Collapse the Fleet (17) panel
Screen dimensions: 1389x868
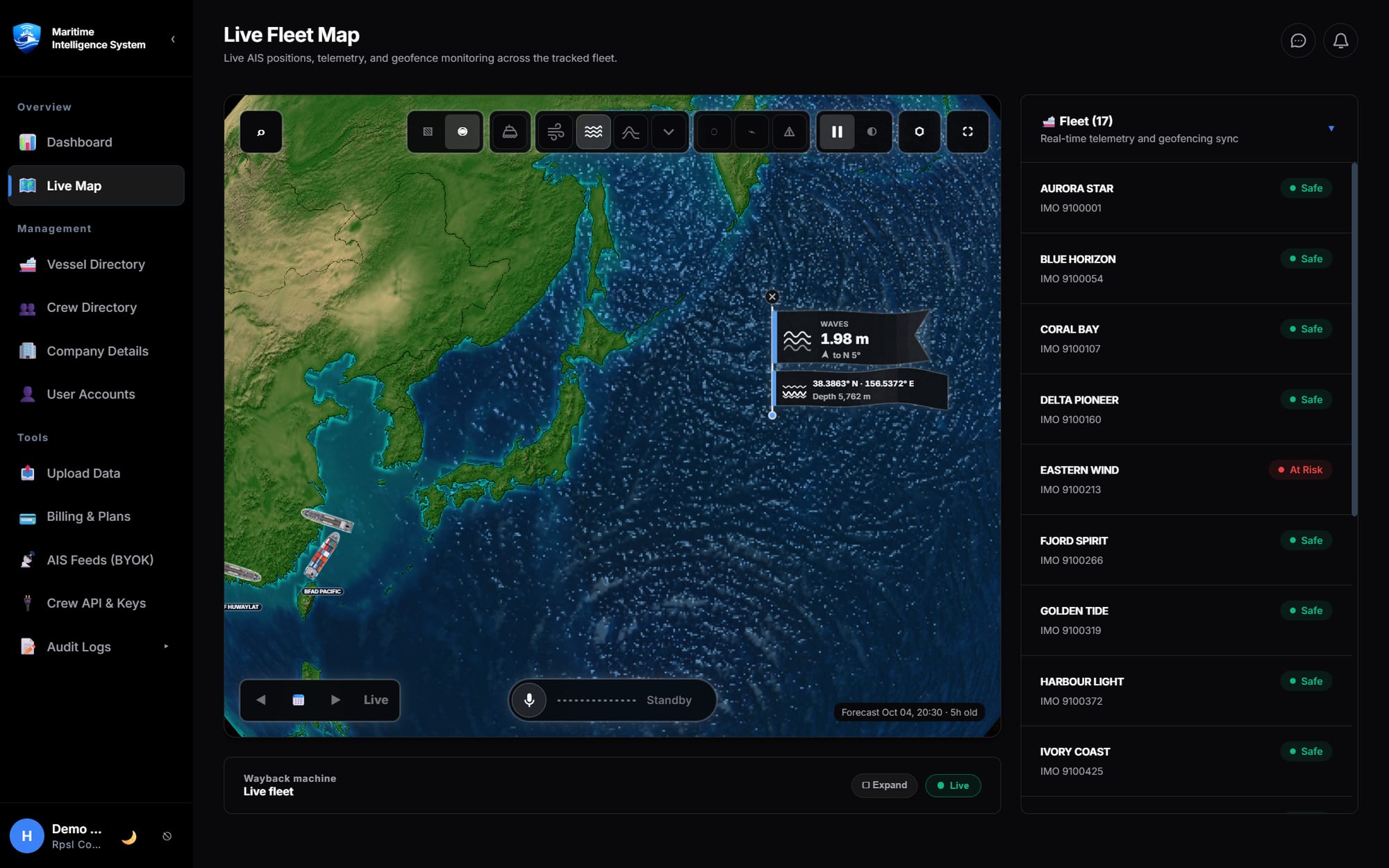pos(1331,128)
